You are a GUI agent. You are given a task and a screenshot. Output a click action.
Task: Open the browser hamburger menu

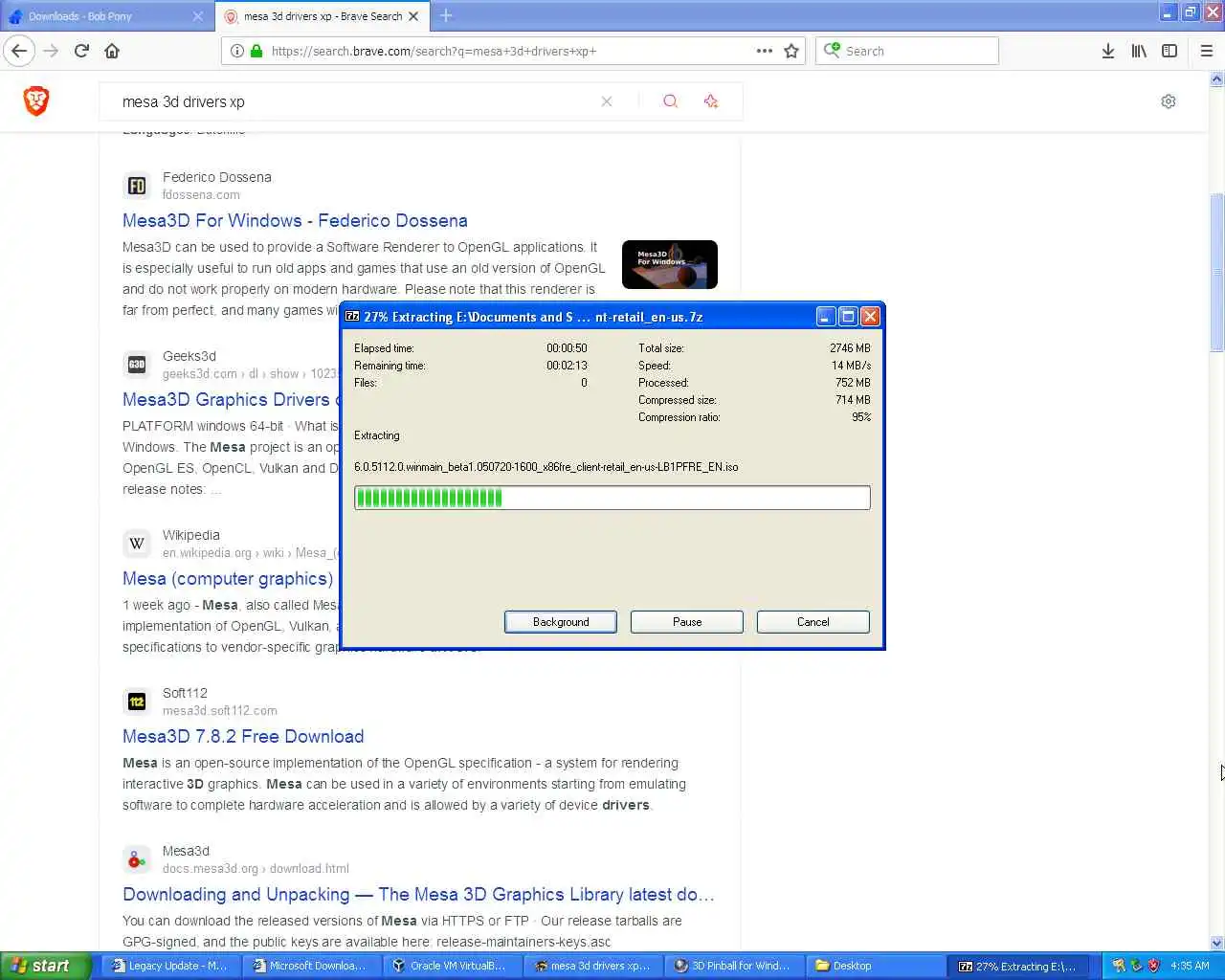pyautogui.click(x=1206, y=51)
